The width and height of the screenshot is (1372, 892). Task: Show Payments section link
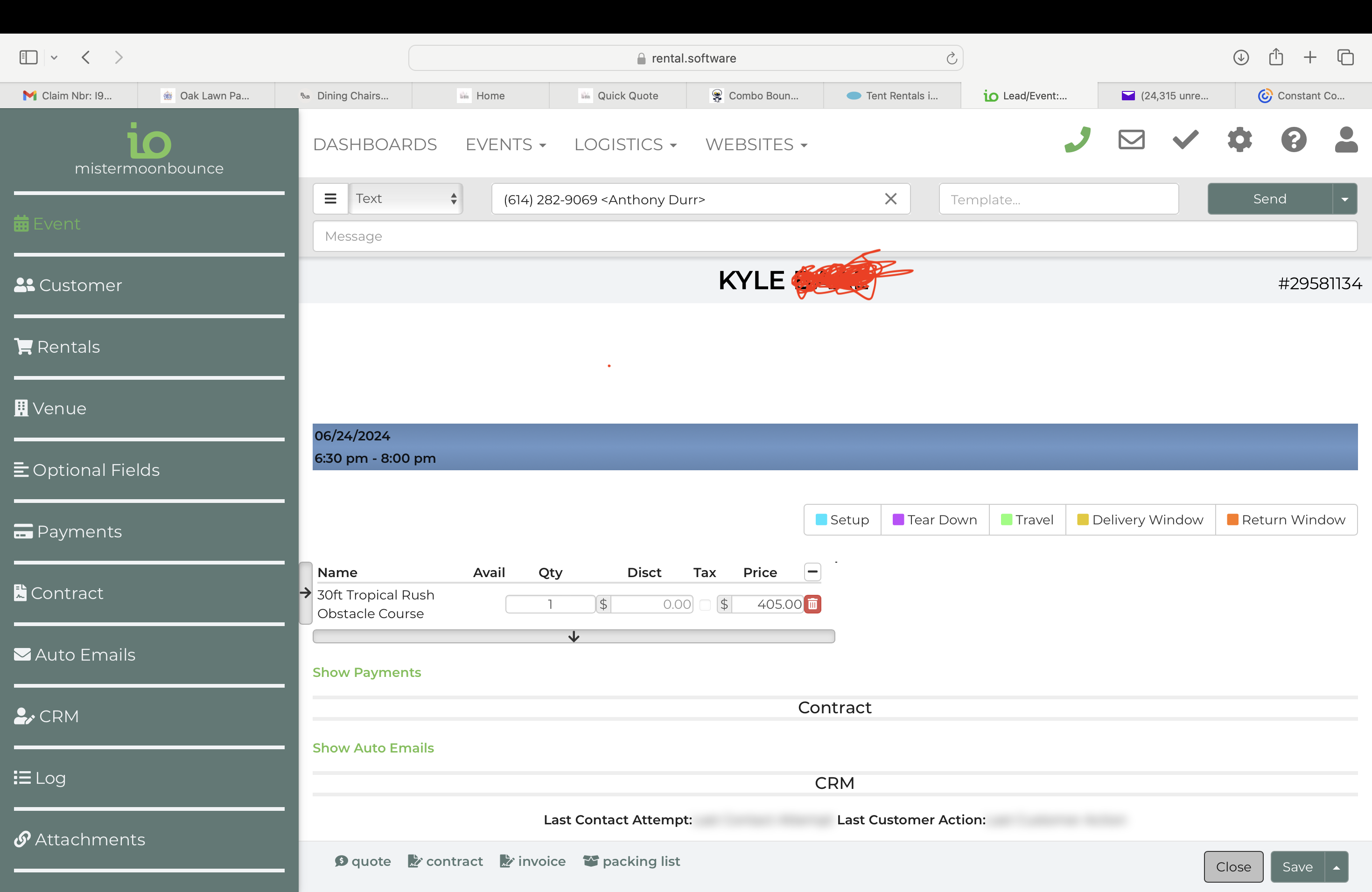pos(367,672)
